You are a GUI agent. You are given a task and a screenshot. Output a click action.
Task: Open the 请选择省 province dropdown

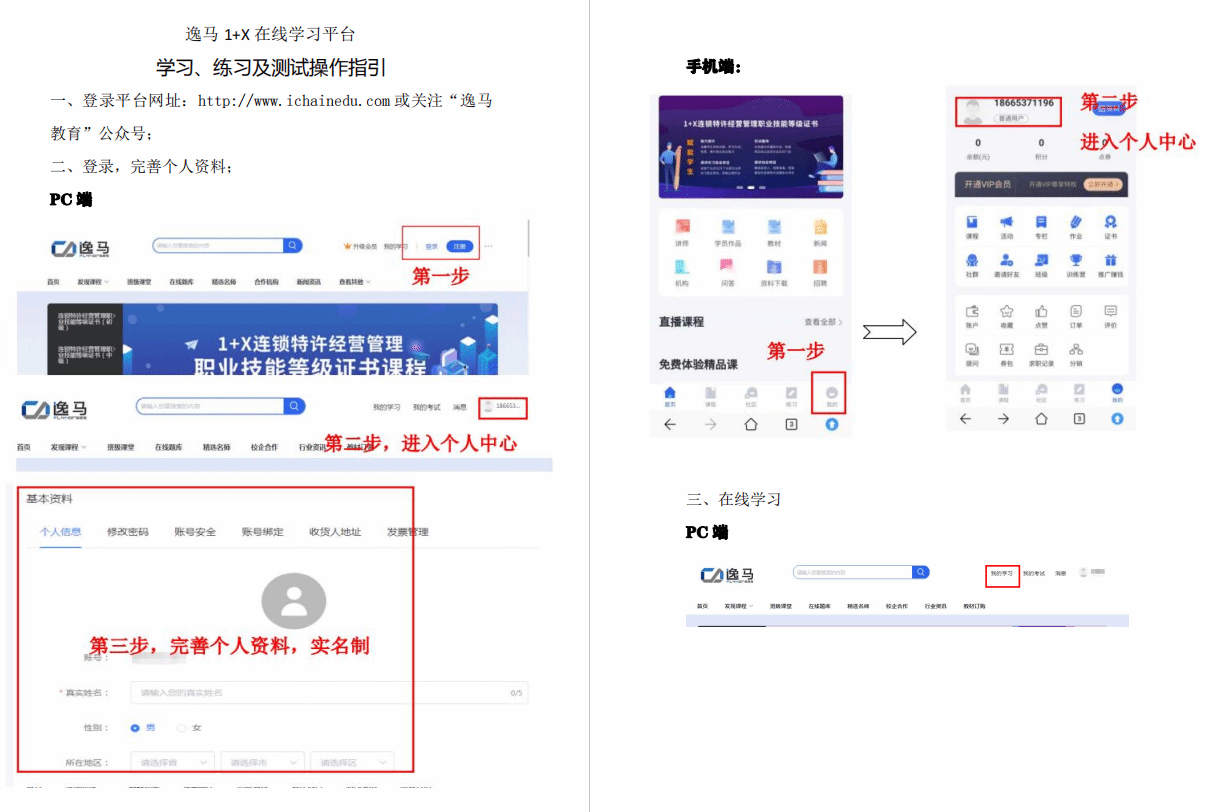click(173, 762)
